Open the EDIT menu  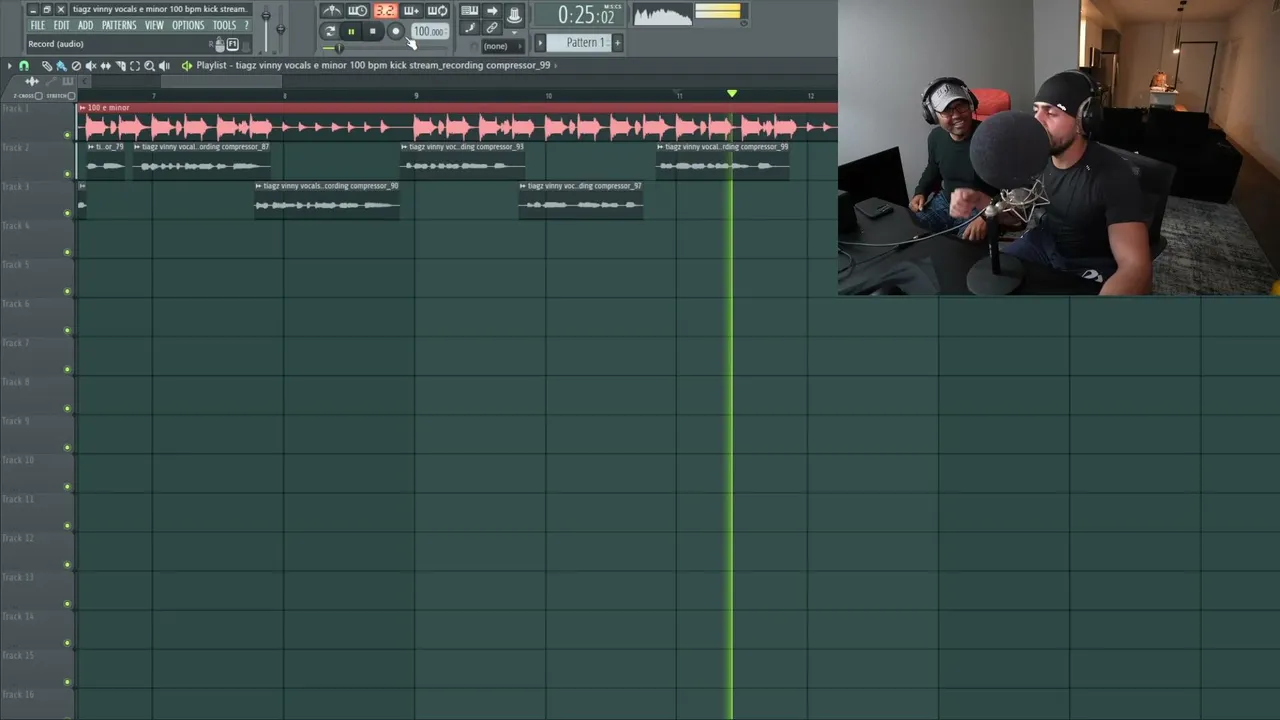coord(61,25)
